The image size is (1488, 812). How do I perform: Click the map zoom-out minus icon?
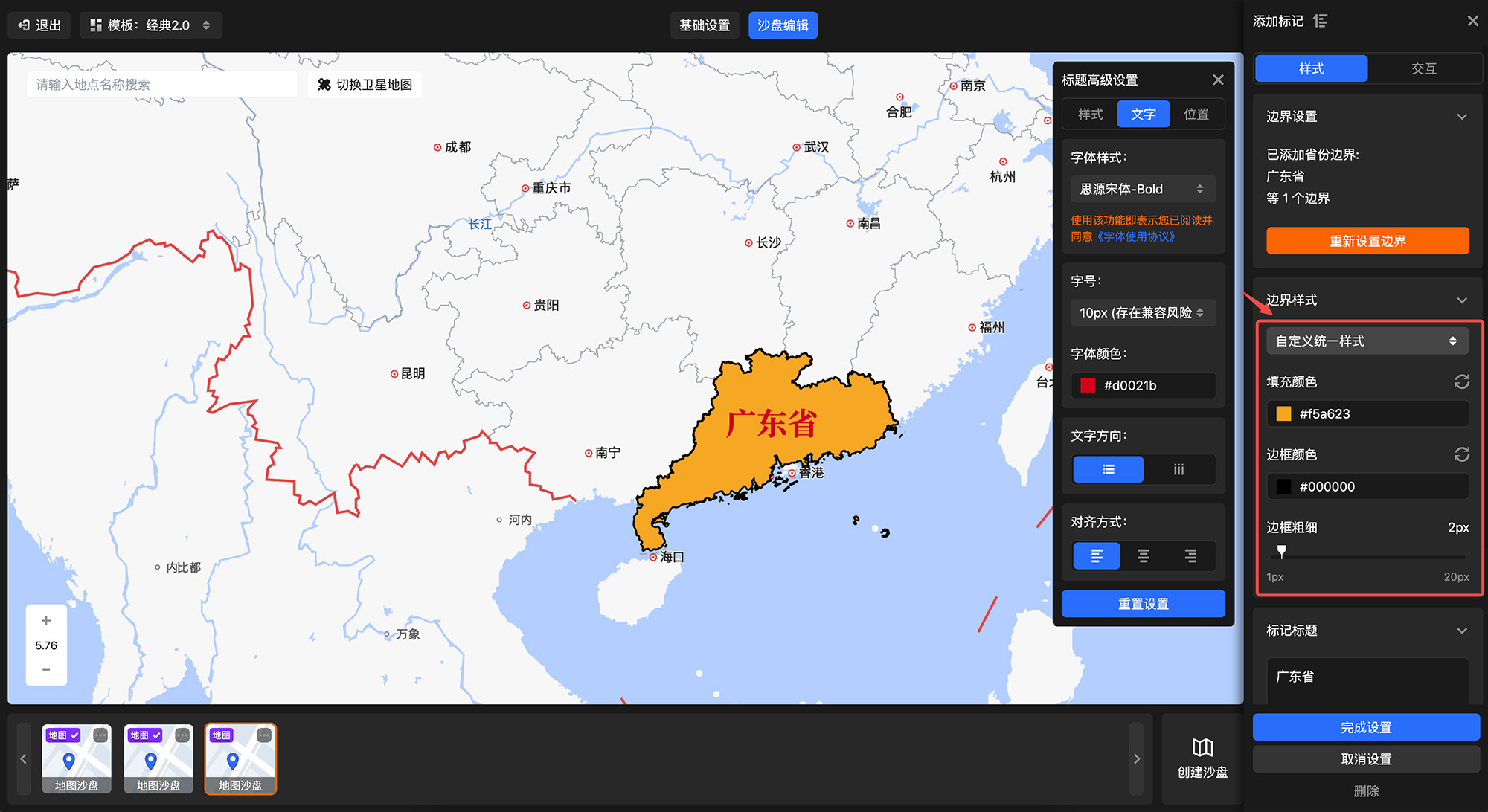point(46,670)
